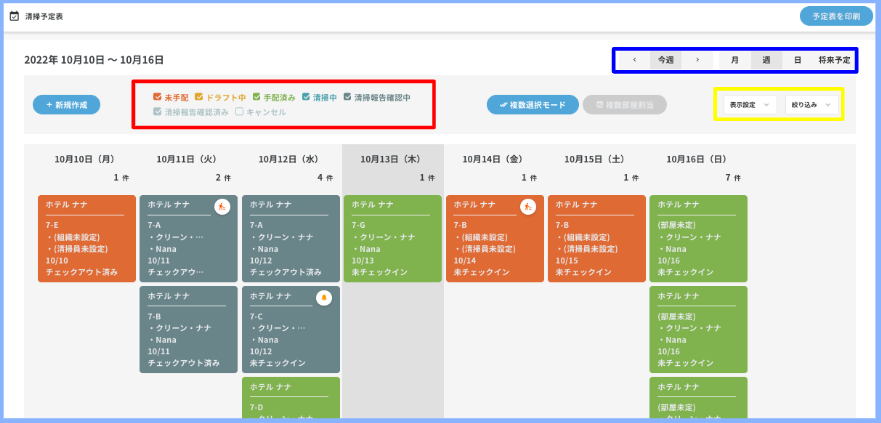Click the calendar icon beside 清掃予定表 title

coord(14,16)
